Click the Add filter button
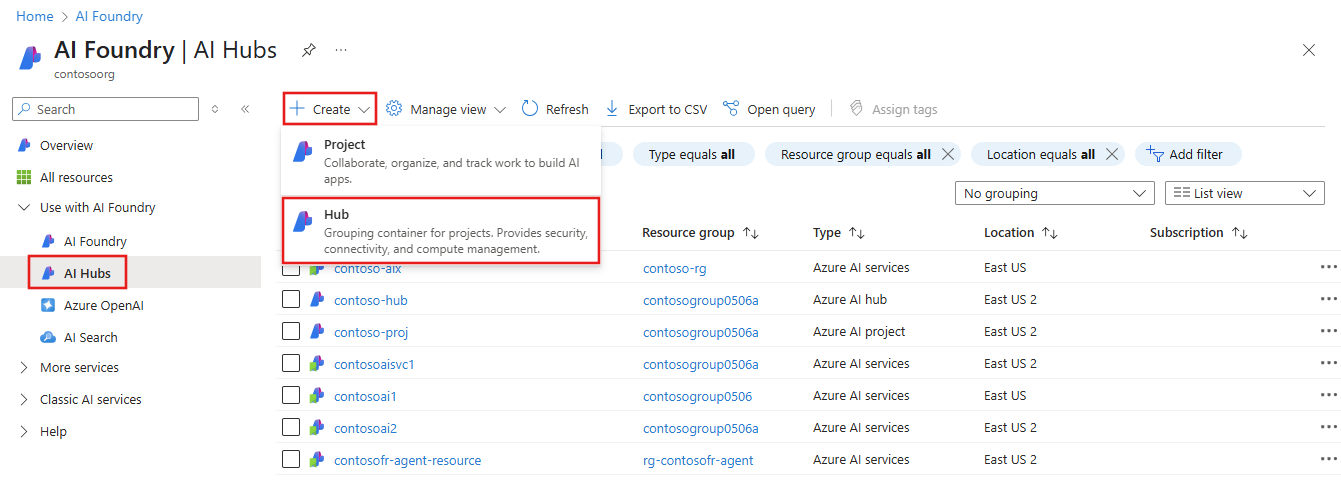1341x501 pixels. pyautogui.click(x=1187, y=154)
